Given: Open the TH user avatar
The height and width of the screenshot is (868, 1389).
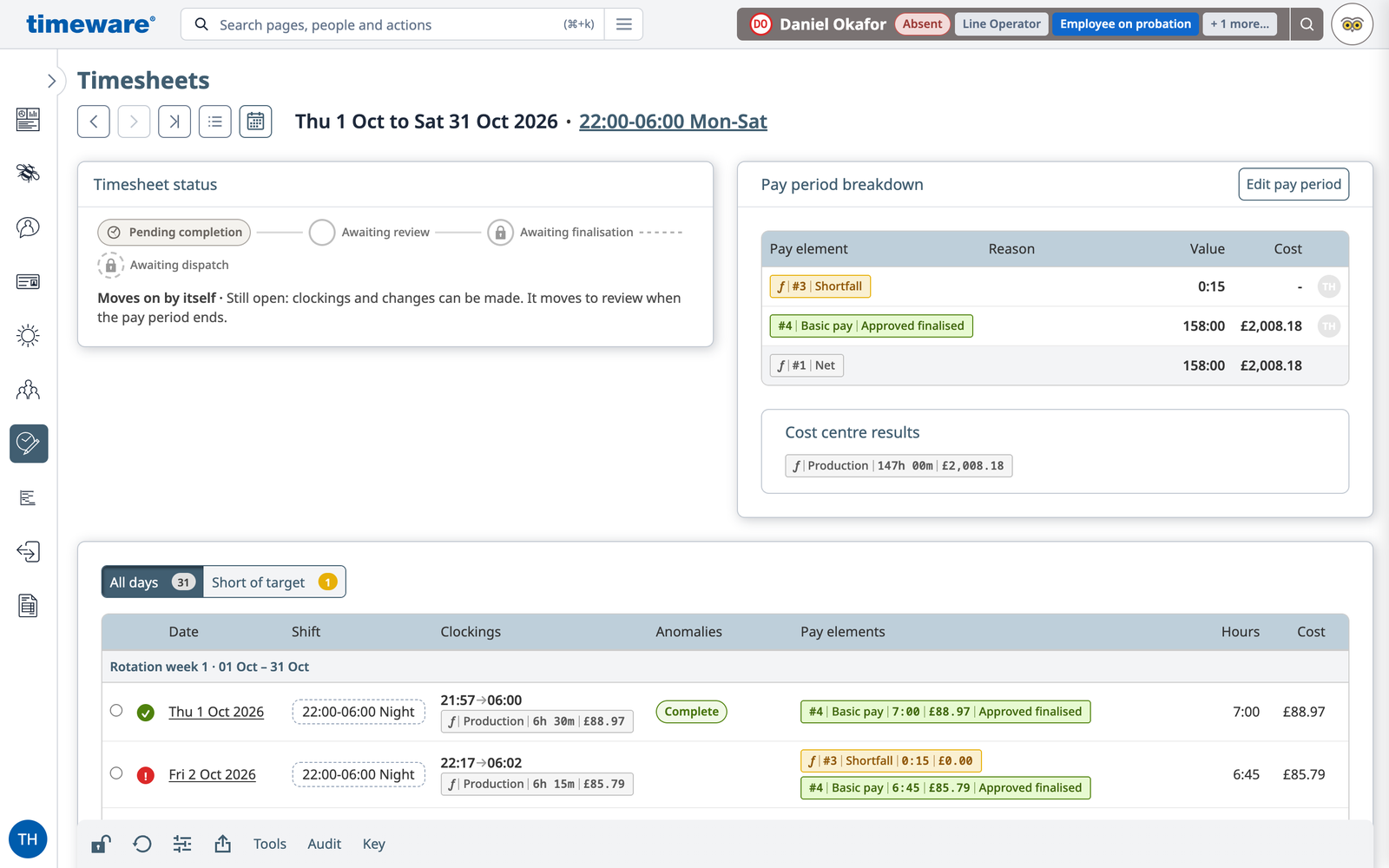Looking at the screenshot, I should (28, 839).
